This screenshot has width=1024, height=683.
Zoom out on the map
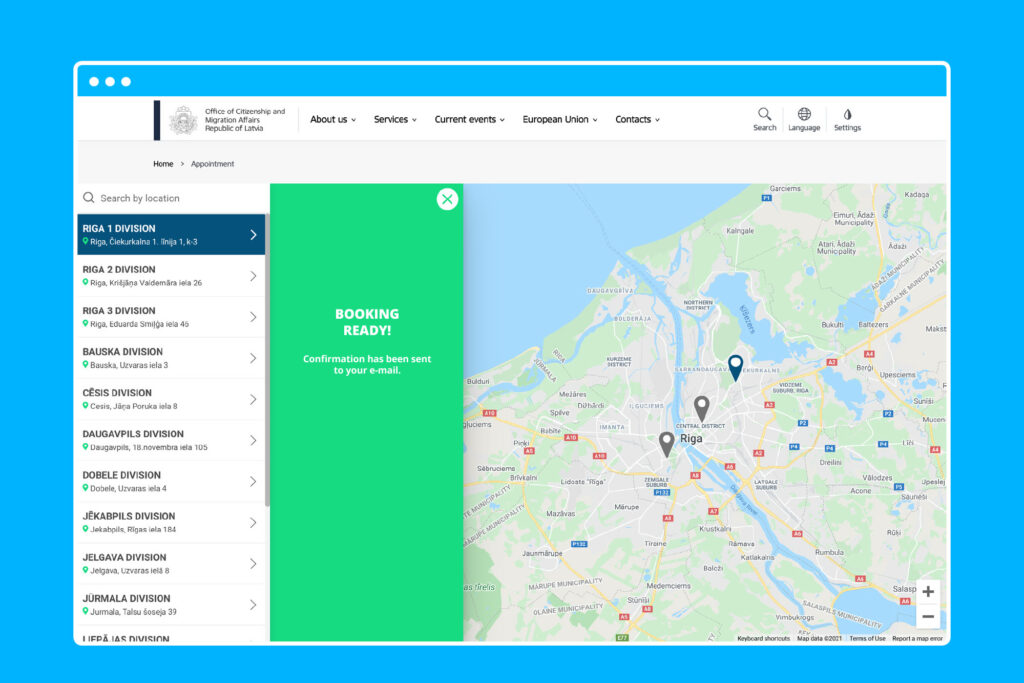click(x=928, y=616)
